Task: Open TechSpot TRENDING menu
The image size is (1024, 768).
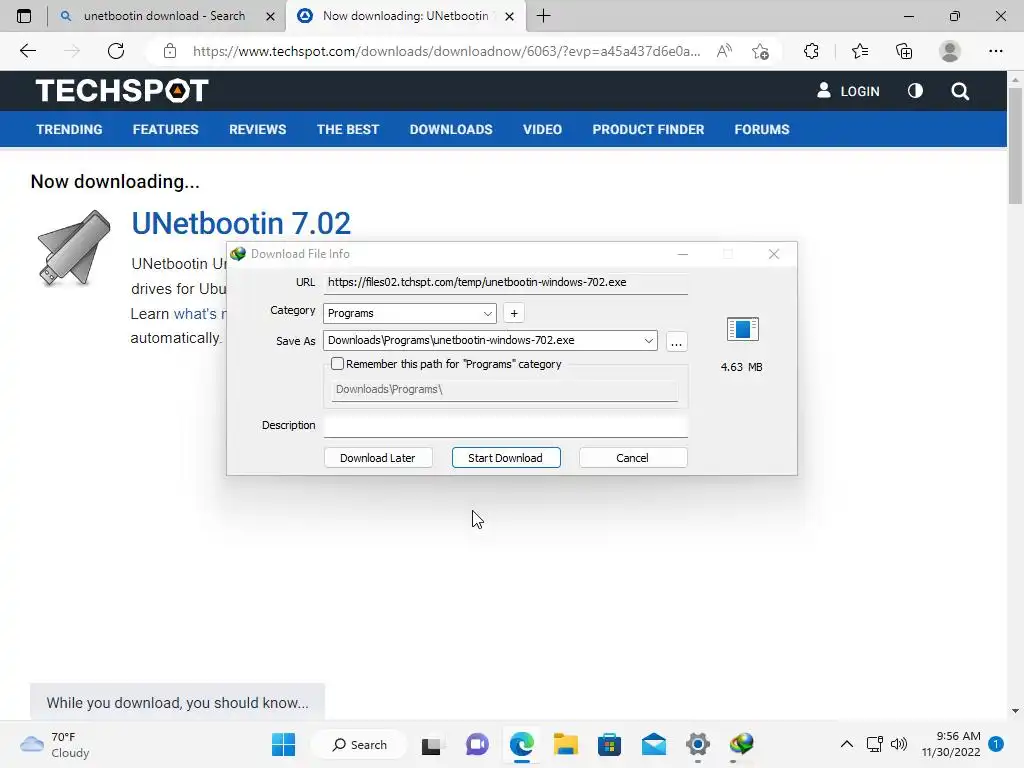Action: [69, 129]
